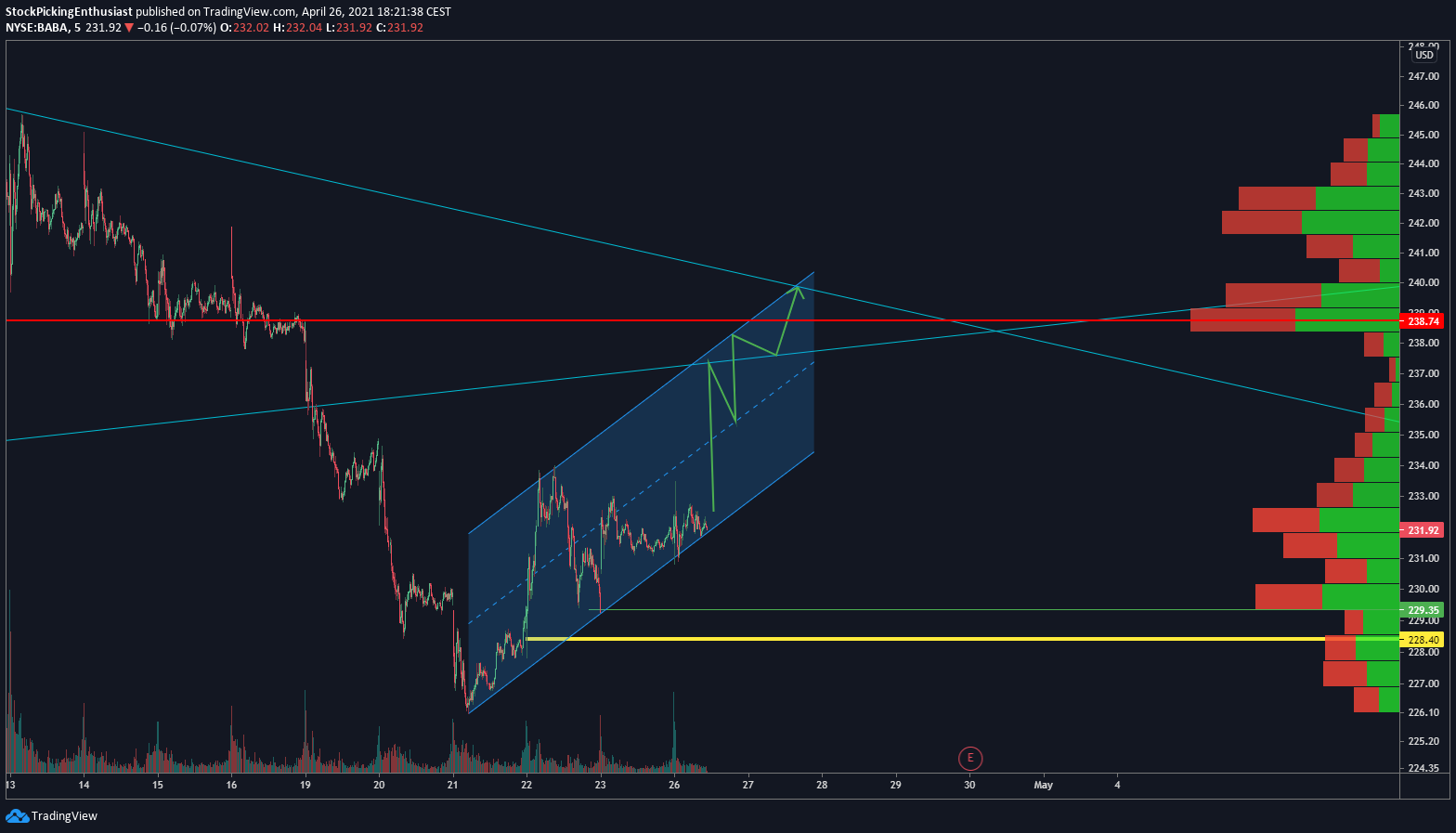Click the yellow 228.40 price label
The image size is (1456, 833).
1423,640
